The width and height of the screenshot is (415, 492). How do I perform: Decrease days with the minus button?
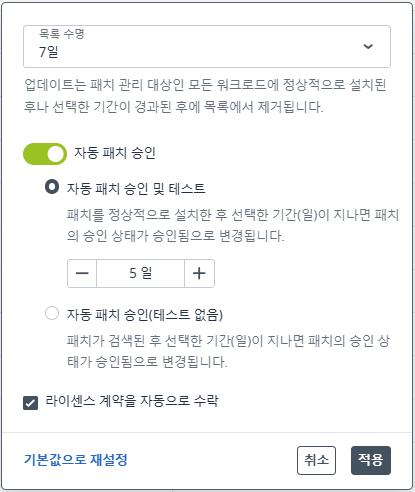[x=82, y=273]
